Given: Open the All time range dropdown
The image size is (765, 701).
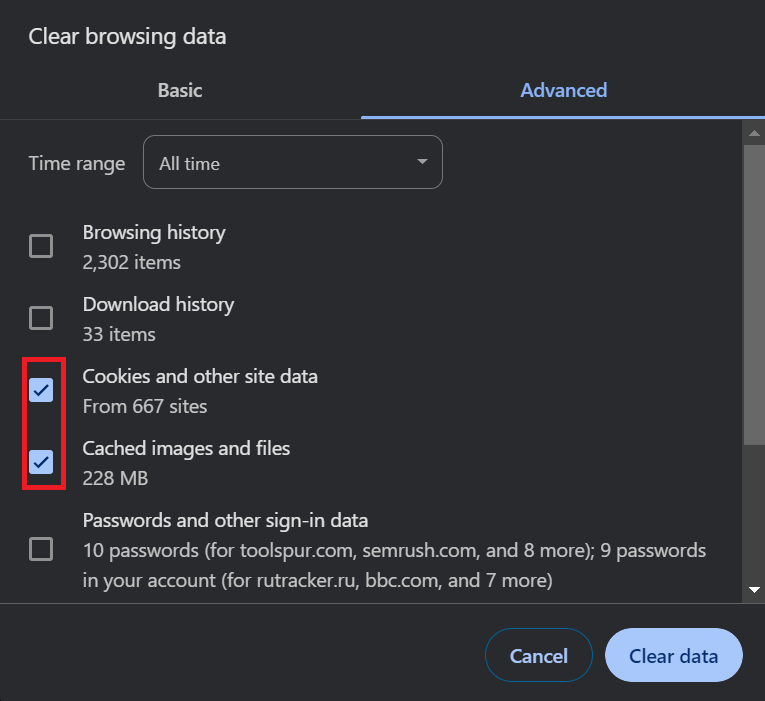Looking at the screenshot, I should [292, 163].
